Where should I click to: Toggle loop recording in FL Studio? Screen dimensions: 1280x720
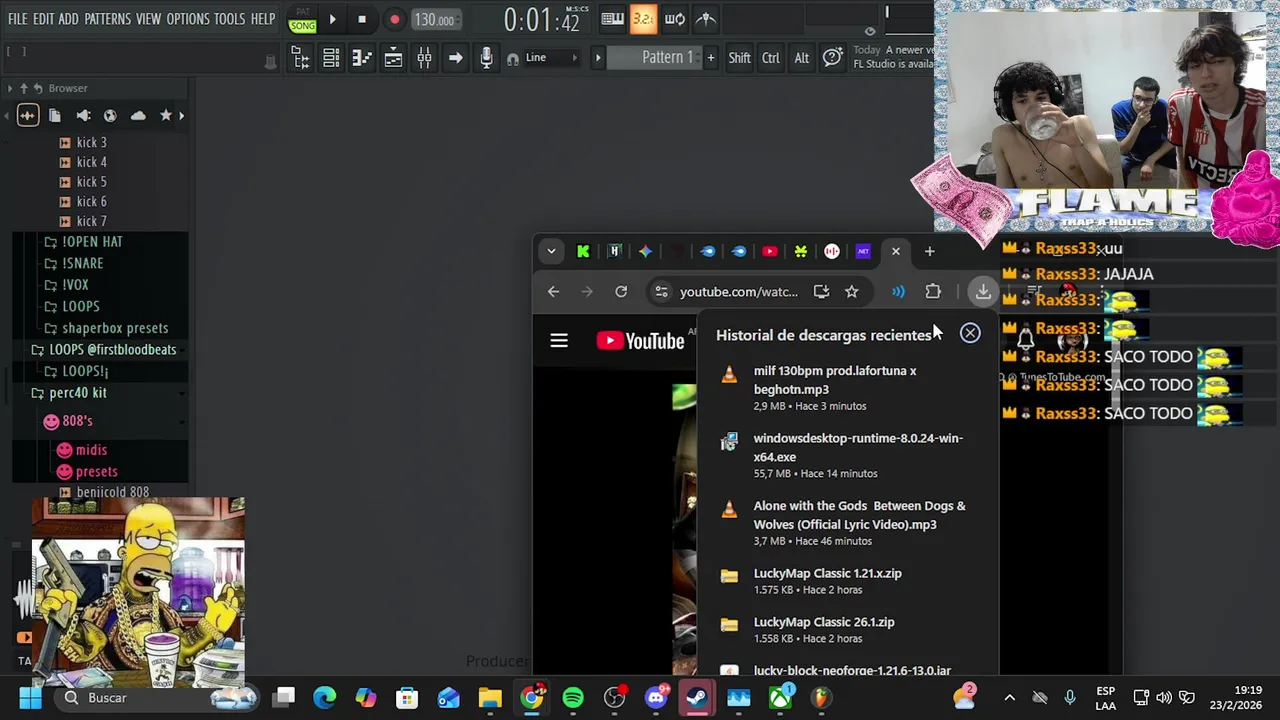click(675, 19)
